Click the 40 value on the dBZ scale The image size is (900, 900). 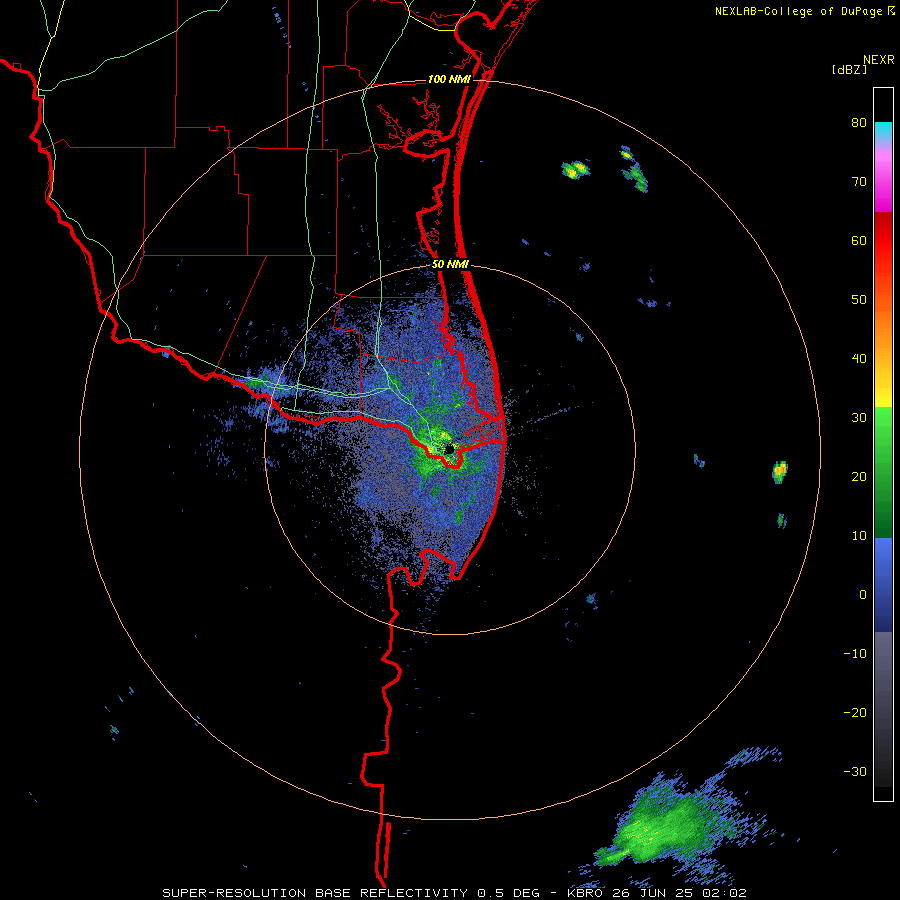pyautogui.click(x=859, y=359)
